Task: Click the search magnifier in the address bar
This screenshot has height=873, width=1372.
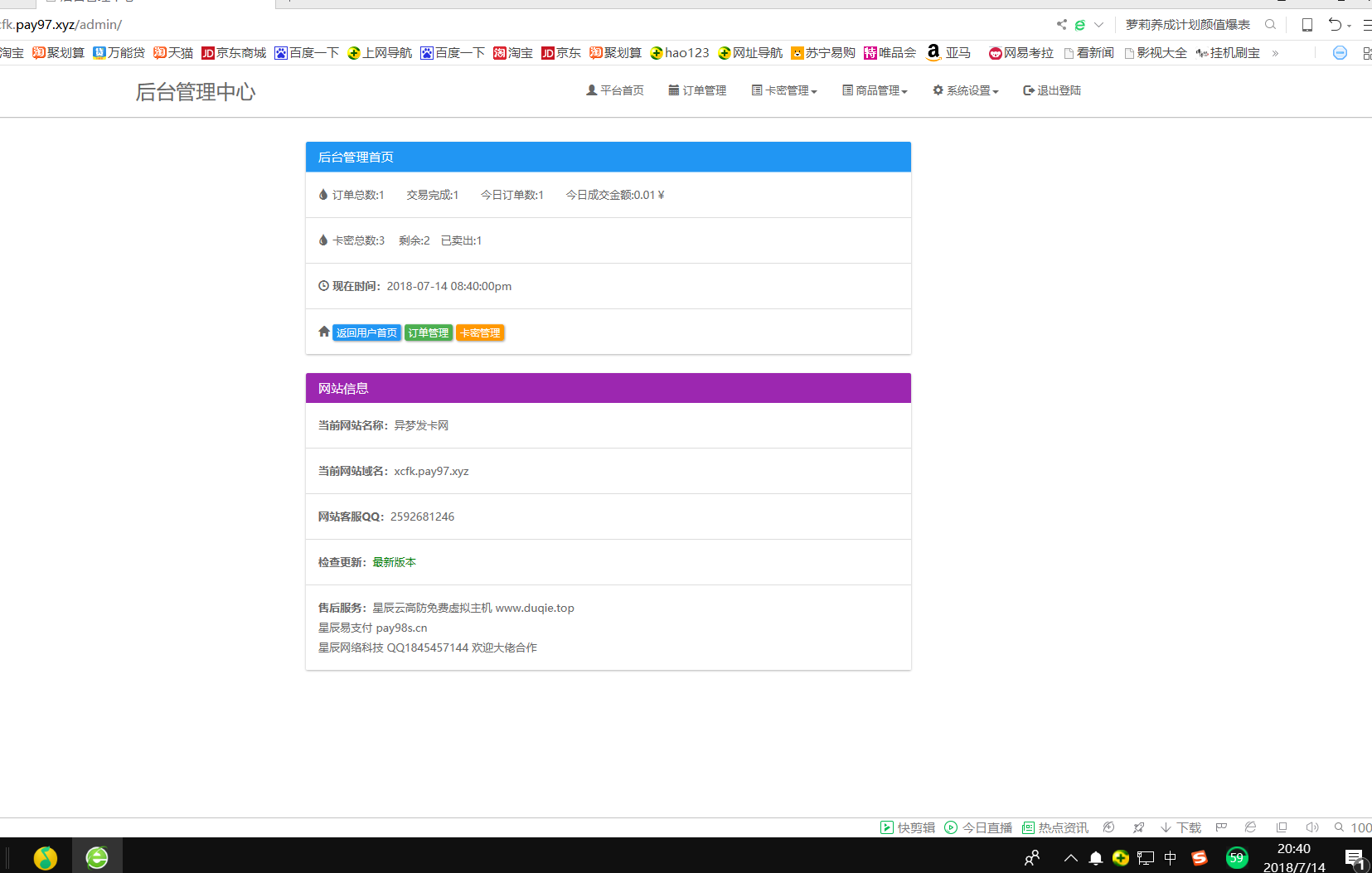Action: pos(1270,24)
